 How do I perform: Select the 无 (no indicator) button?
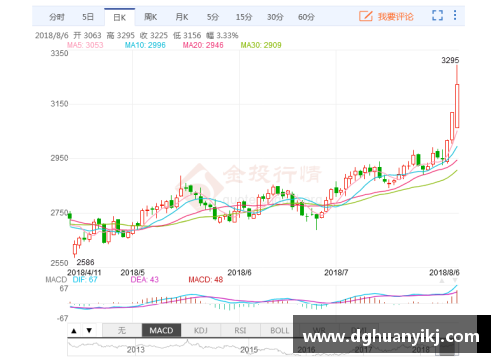pos(122,331)
